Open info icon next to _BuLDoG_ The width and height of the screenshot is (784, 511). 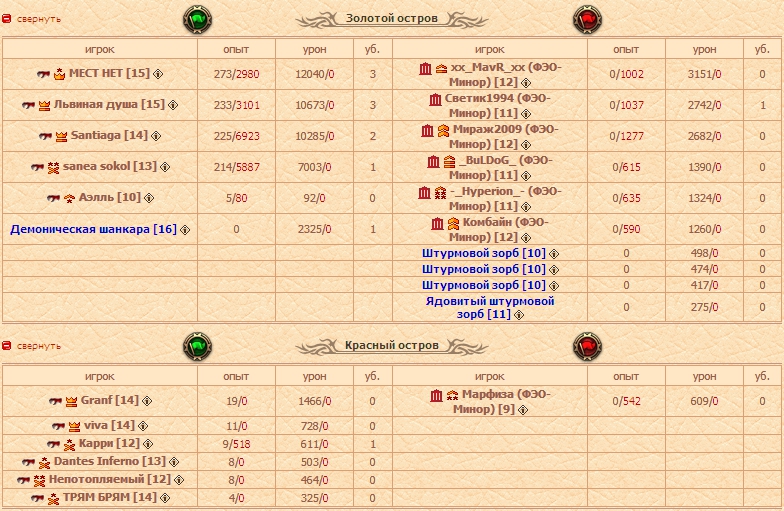[526, 176]
